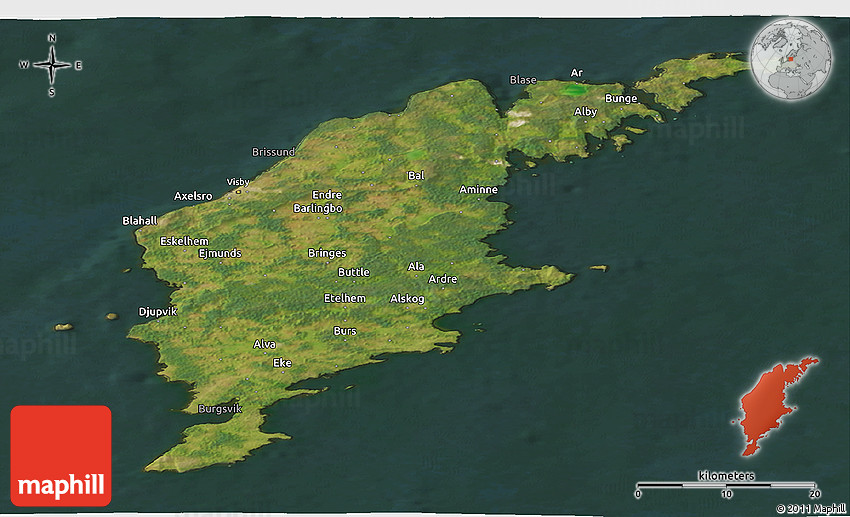
Task: Click the Barlingbo label
Action: pyautogui.click(x=318, y=208)
